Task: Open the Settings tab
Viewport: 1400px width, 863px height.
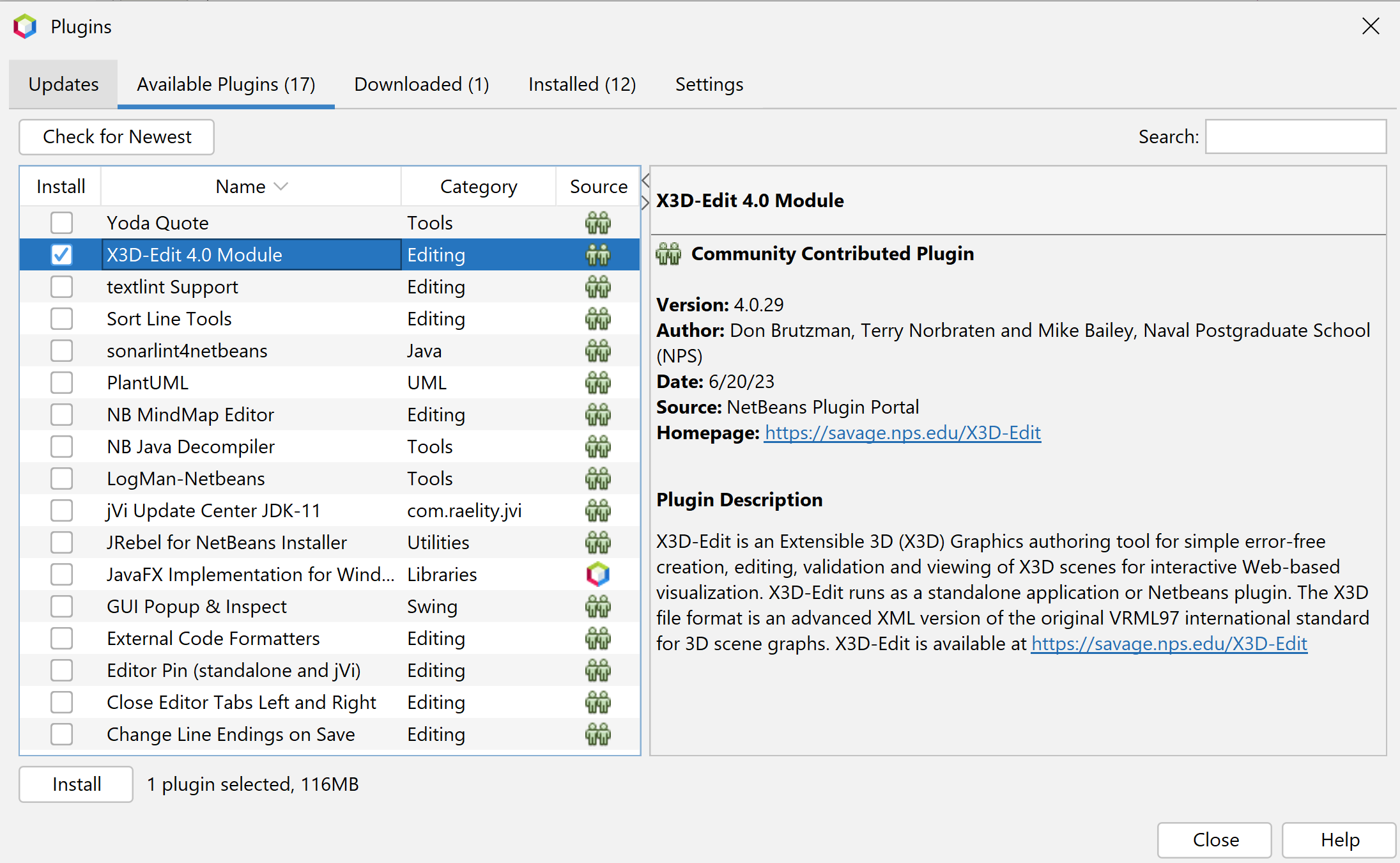Action: click(709, 84)
